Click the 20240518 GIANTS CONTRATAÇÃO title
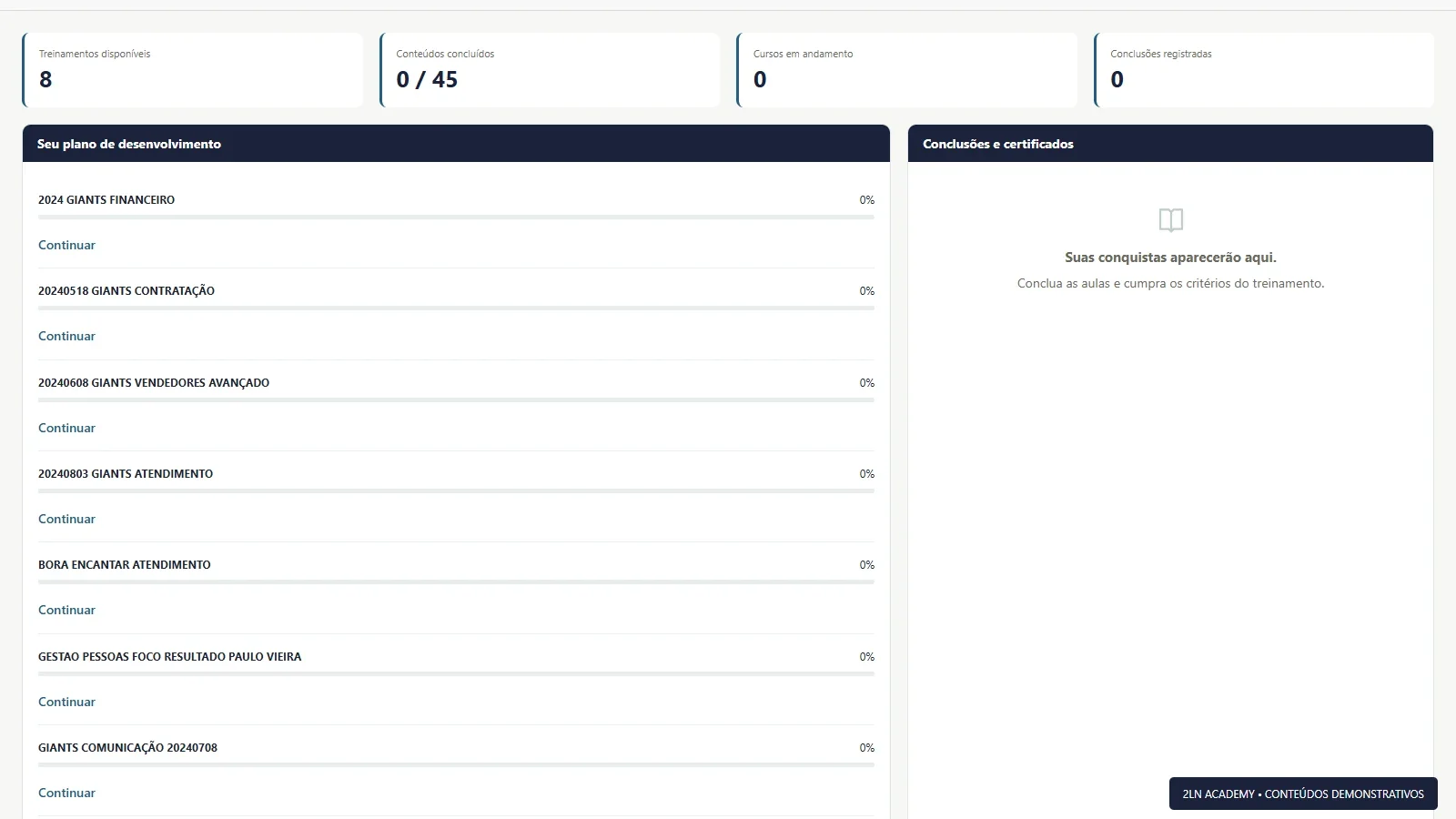This screenshot has width=1456, height=819. coord(126,291)
